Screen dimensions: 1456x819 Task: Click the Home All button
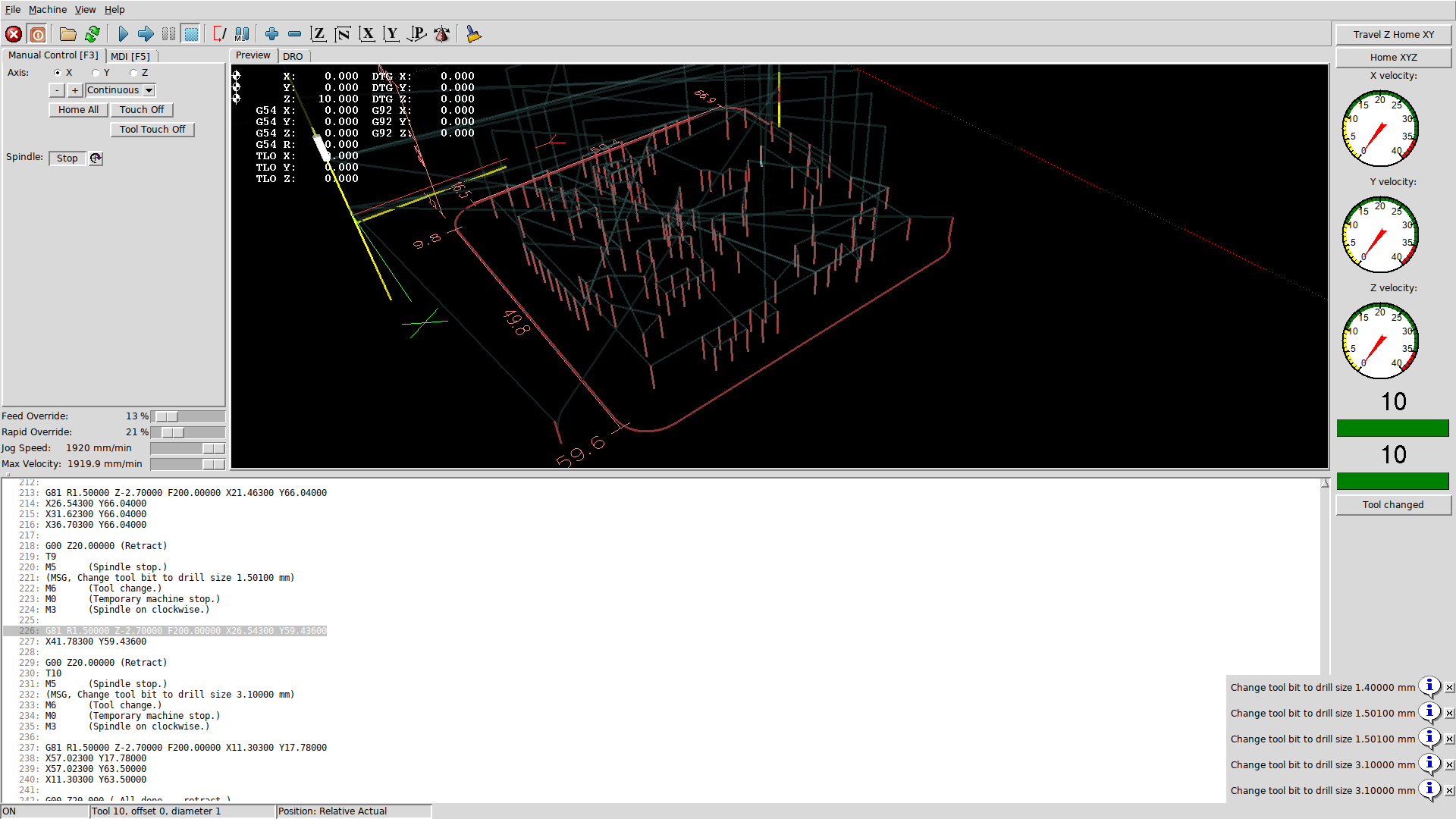pos(78,110)
